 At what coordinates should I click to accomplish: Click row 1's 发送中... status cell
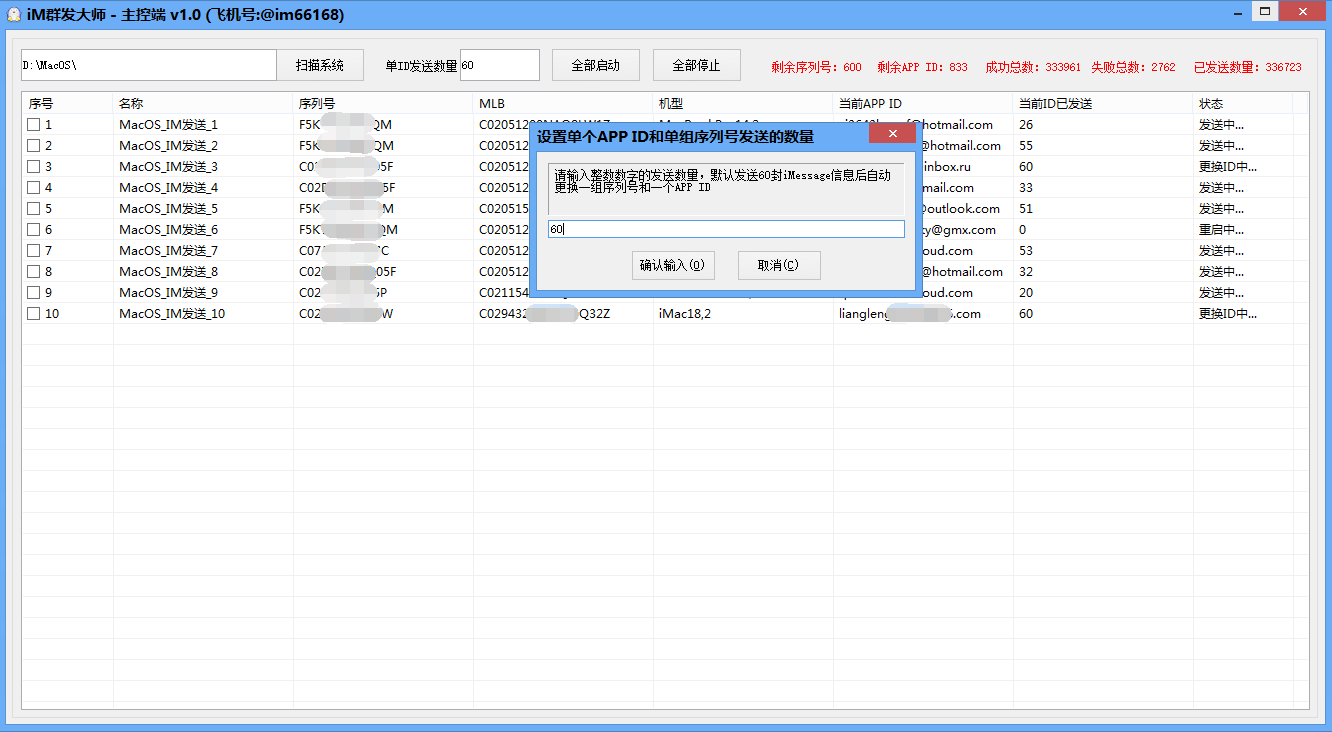coord(1221,125)
